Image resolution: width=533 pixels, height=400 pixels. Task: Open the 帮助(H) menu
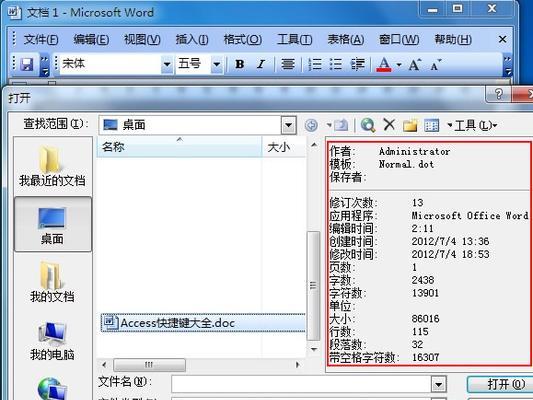[453, 39]
